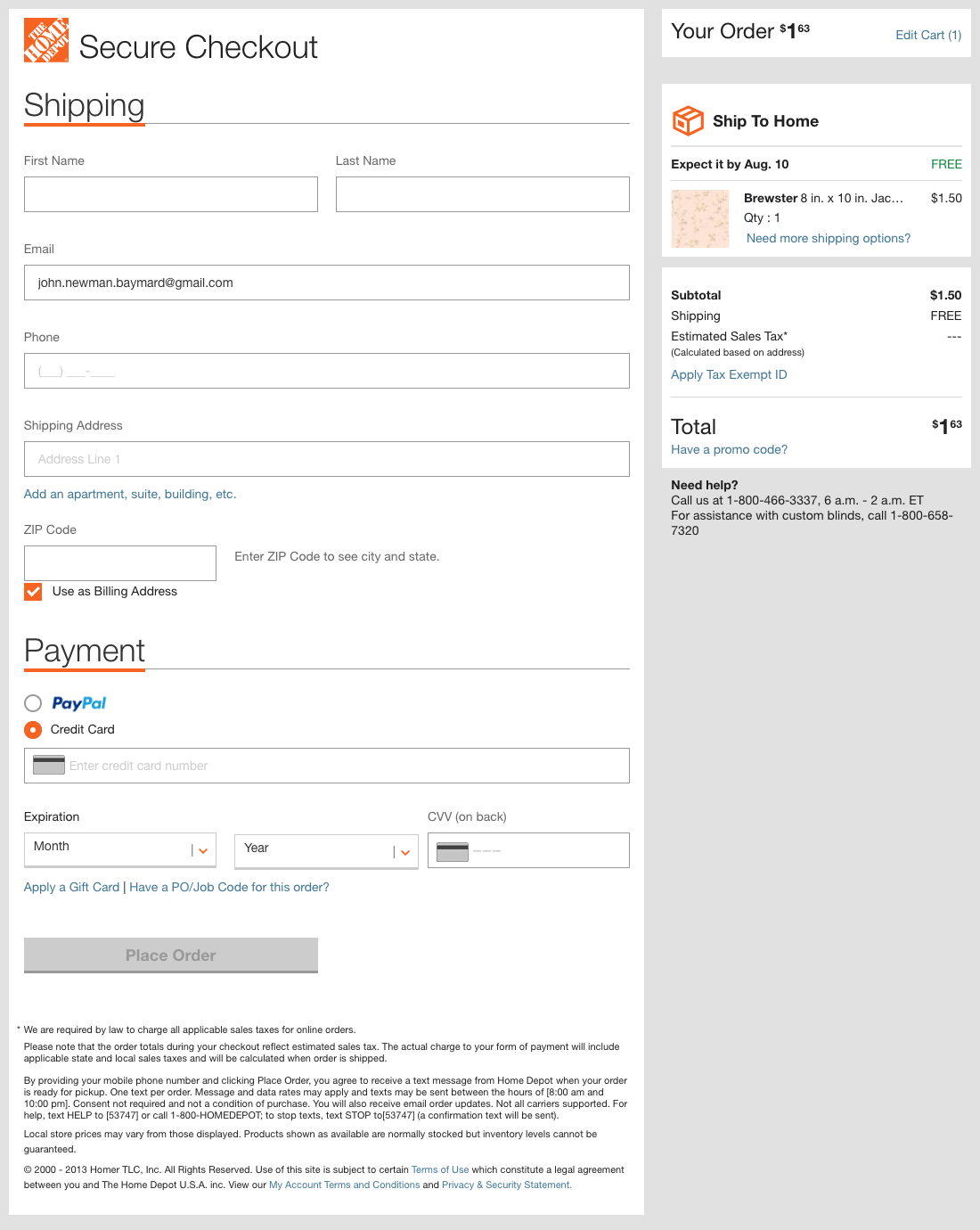Click the CVV card icon
This screenshot has width=980, height=1230.
point(454,852)
